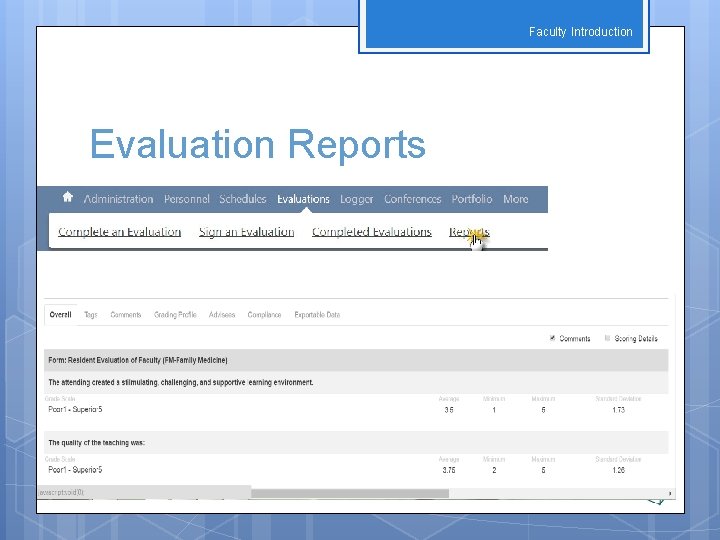Screen dimensions: 720x540
Task: Click the Faculty Introduction banner text
Action: (x=580, y=32)
